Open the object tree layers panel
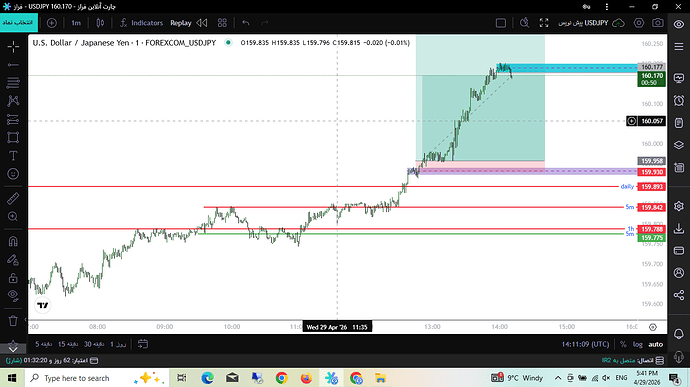 (679, 145)
